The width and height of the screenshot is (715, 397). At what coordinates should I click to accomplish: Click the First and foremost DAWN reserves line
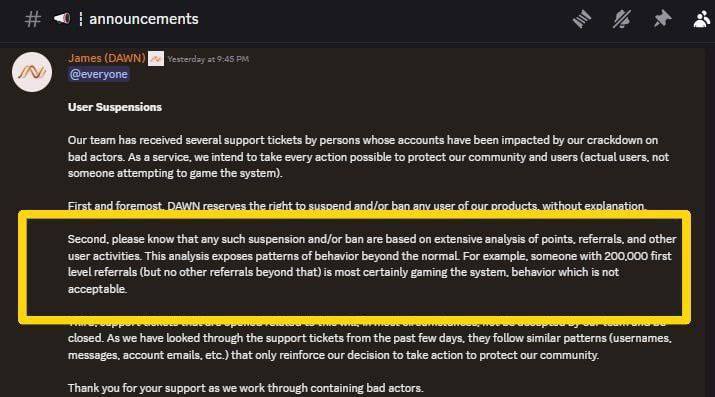pyautogui.click(x=357, y=206)
